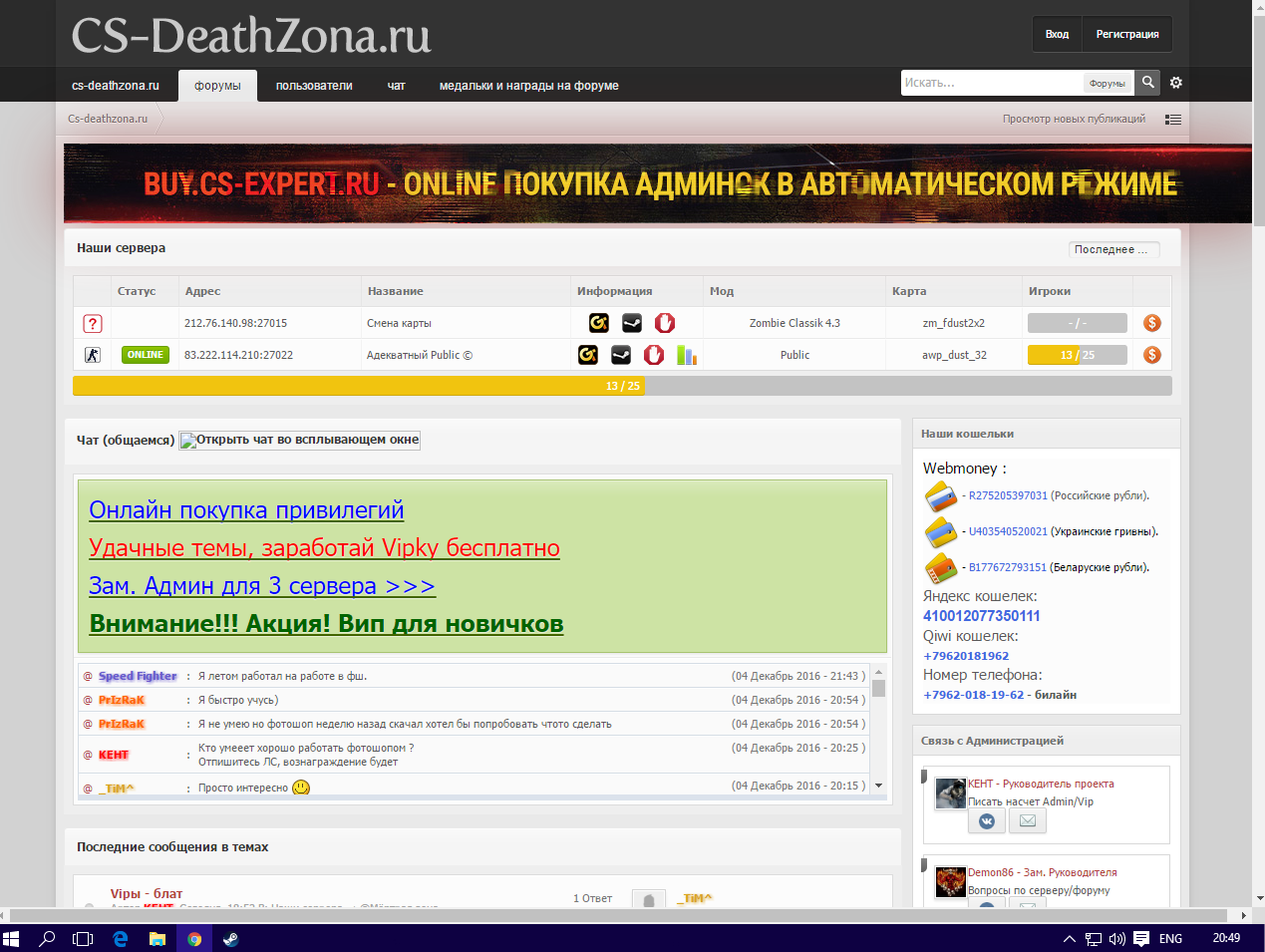Click Webmoney wallet R275205397031 link
1265x952 pixels.
(x=1008, y=495)
